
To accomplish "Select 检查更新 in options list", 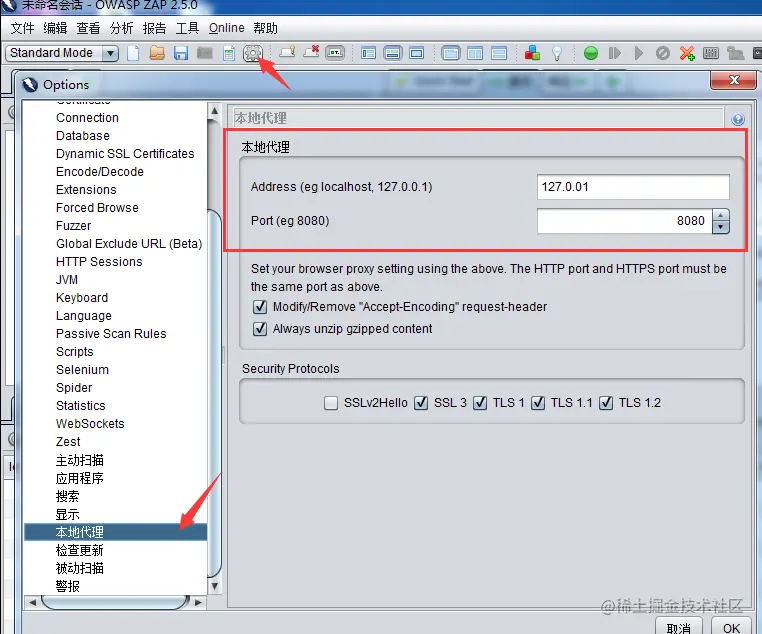I will 80,550.
